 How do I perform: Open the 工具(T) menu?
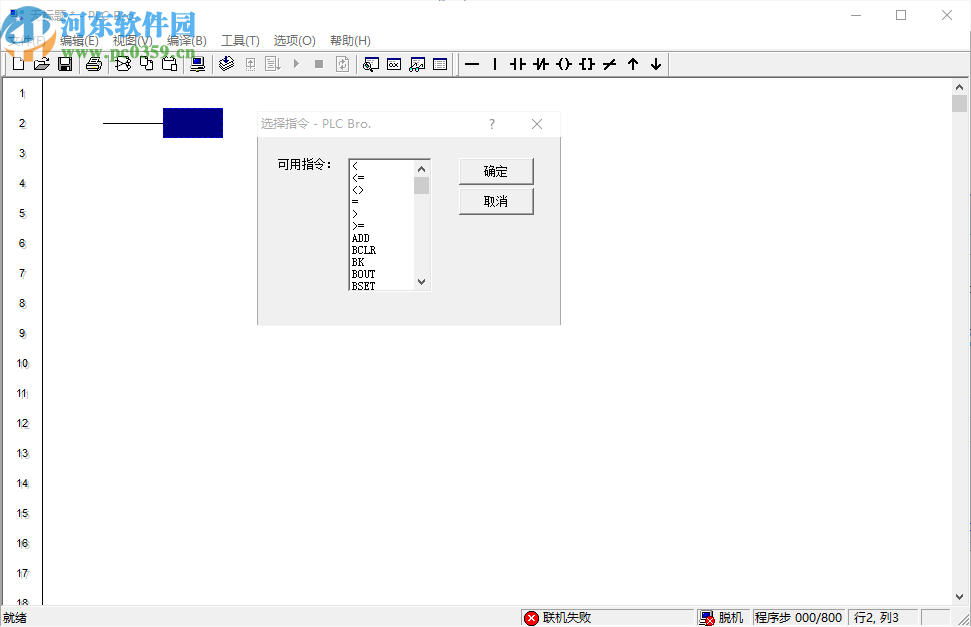239,40
